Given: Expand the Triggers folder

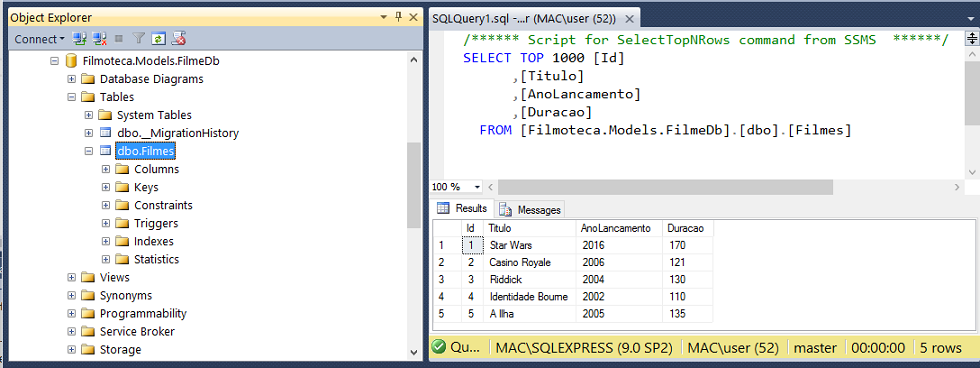Looking at the screenshot, I should click(x=106, y=224).
